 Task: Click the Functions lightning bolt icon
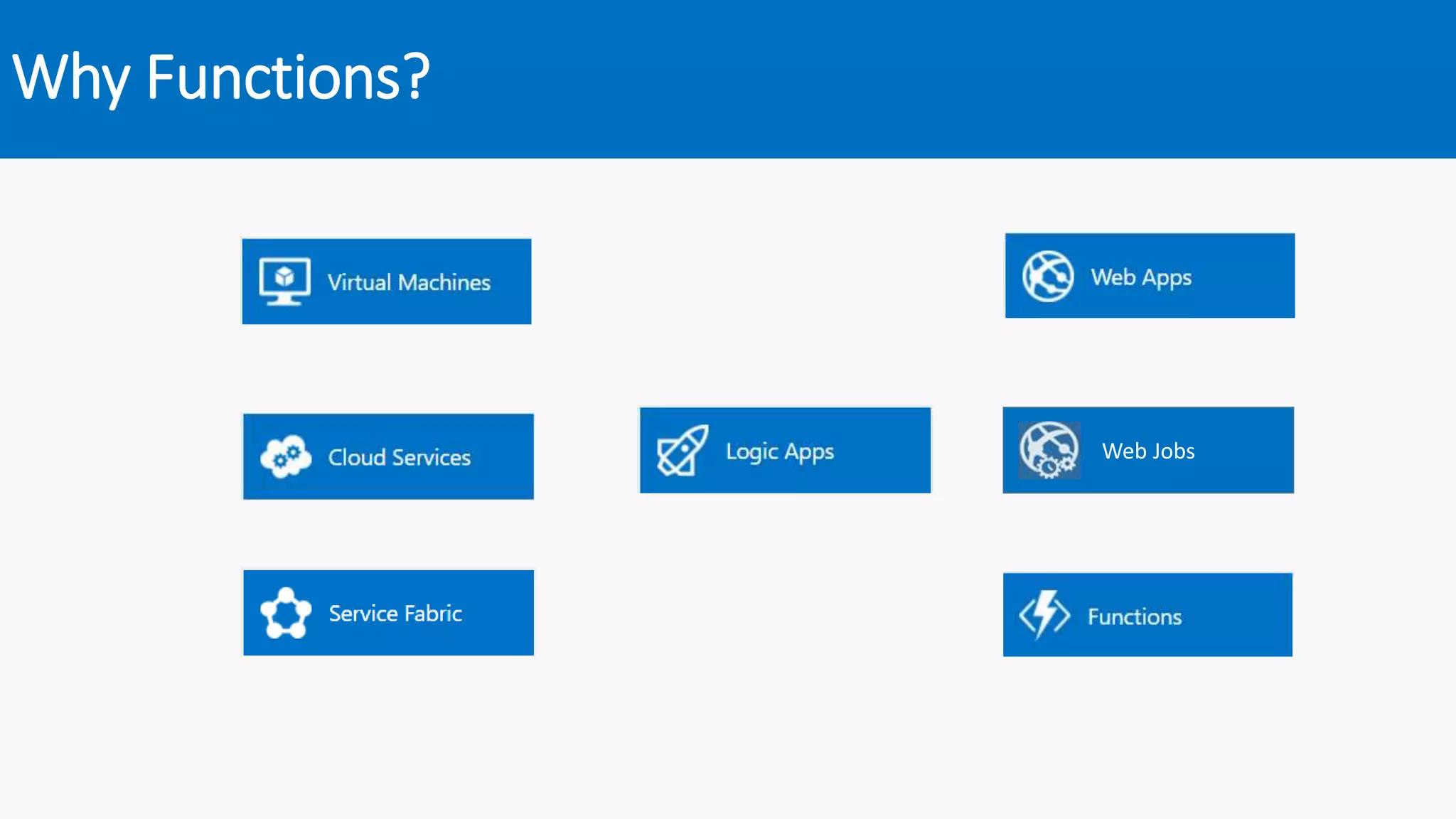pos(1044,615)
